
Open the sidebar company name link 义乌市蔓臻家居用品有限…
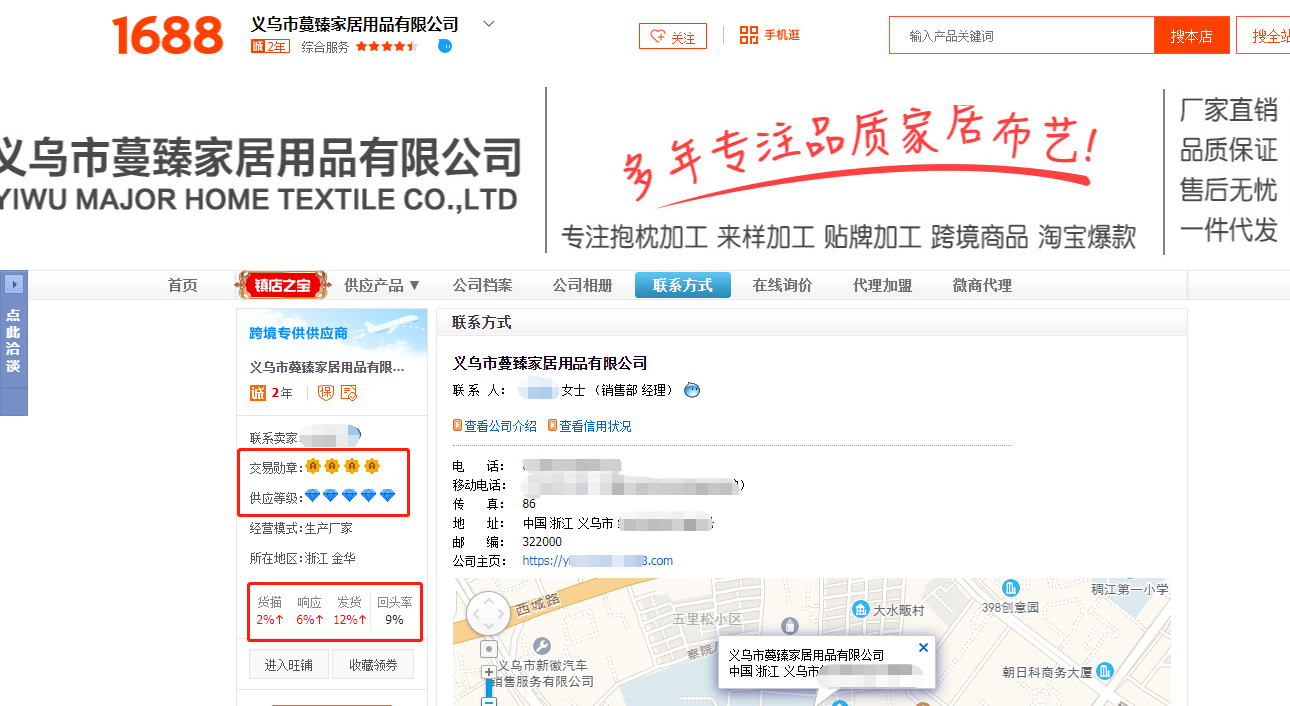click(x=328, y=367)
